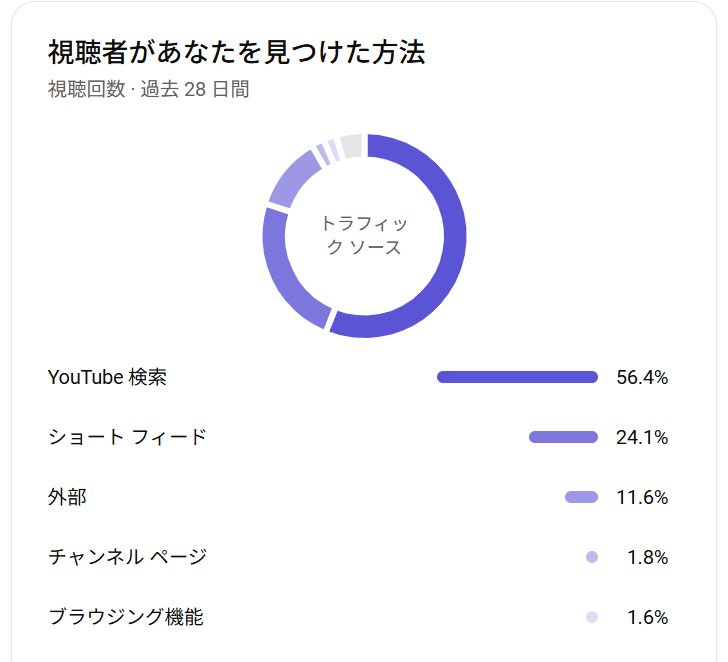Click the チャンネル ページ color dot
Image resolution: width=728 pixels, height=662 pixels.
pyautogui.click(x=592, y=557)
